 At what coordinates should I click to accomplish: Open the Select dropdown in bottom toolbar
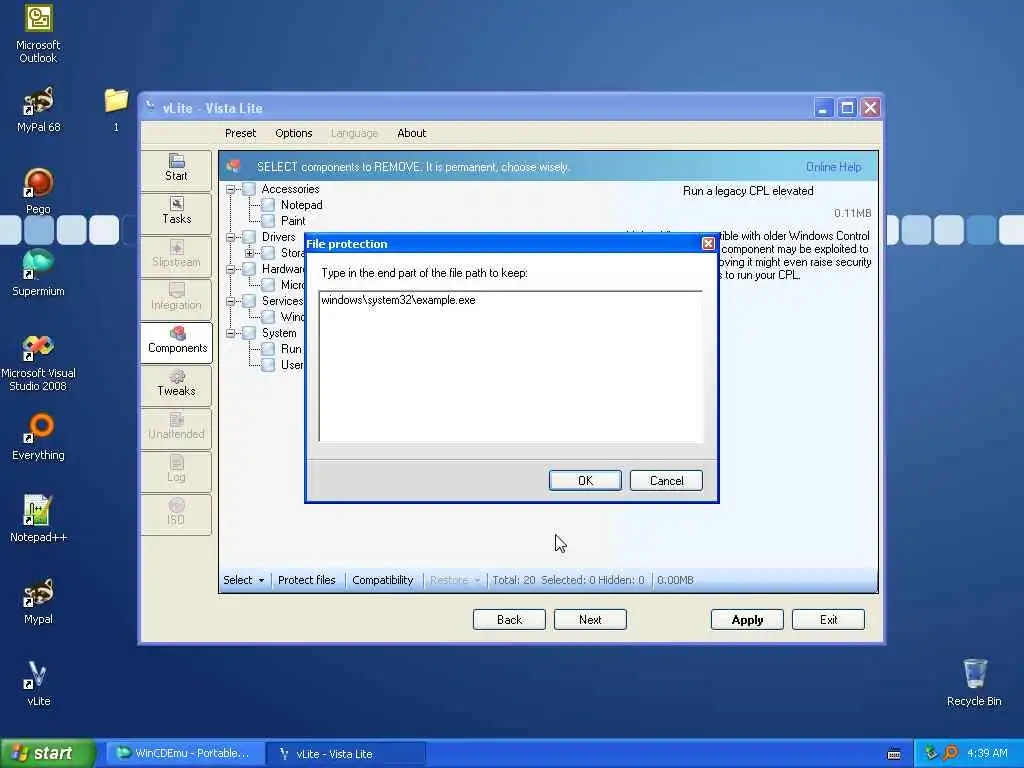pyautogui.click(x=244, y=580)
